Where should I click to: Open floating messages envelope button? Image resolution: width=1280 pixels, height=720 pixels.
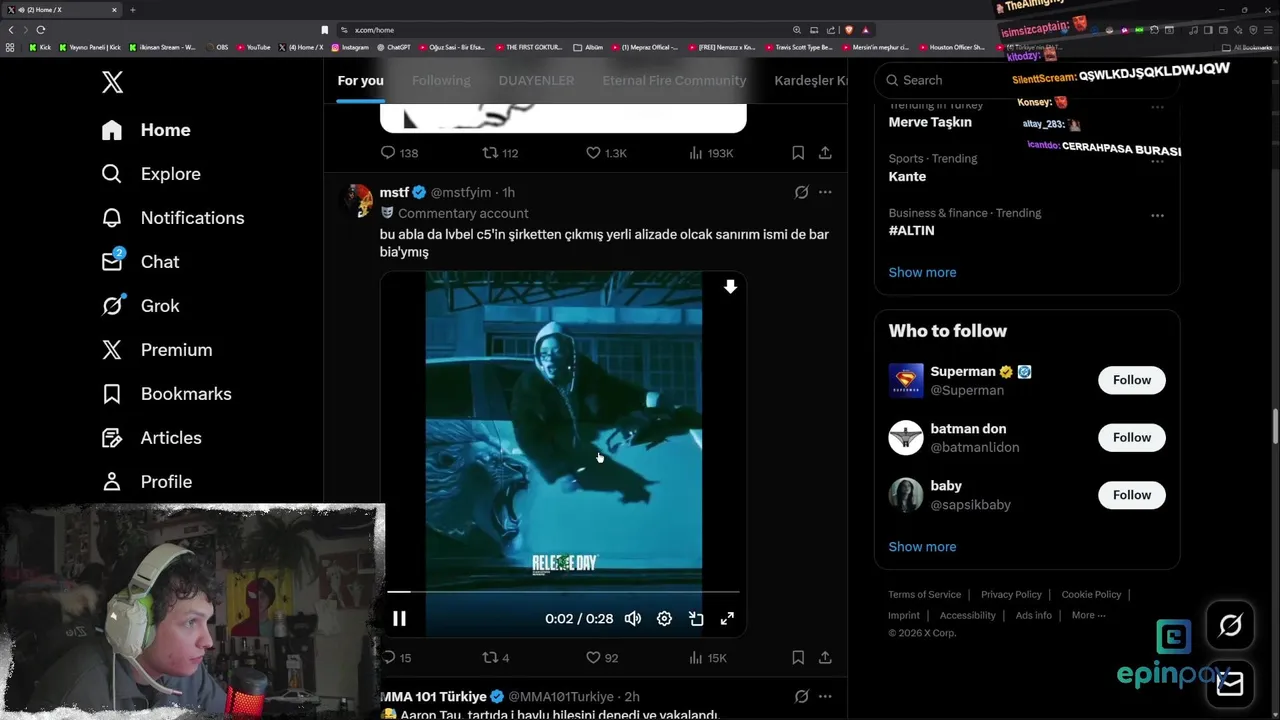pyautogui.click(x=1230, y=684)
